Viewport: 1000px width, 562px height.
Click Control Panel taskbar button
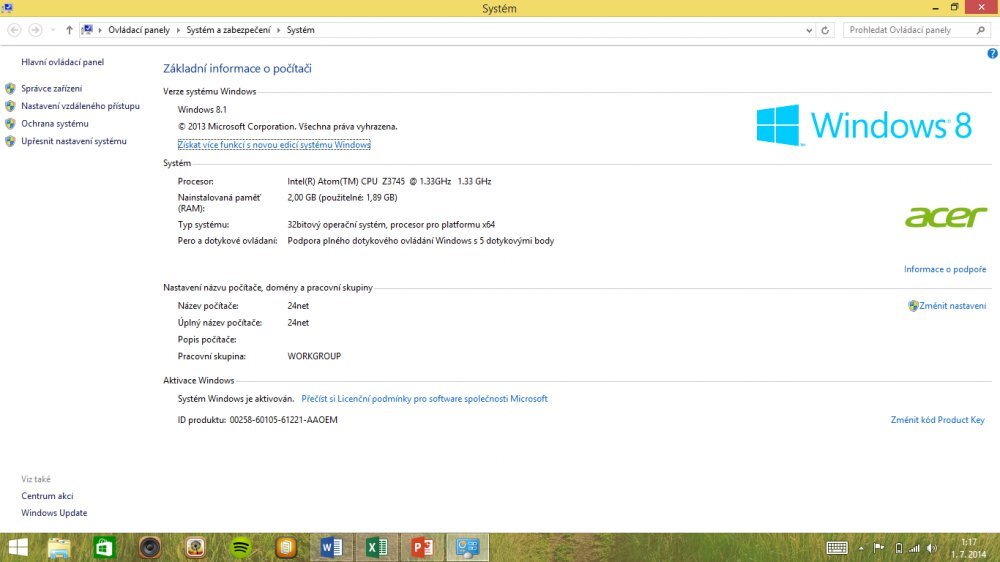[x=467, y=547]
